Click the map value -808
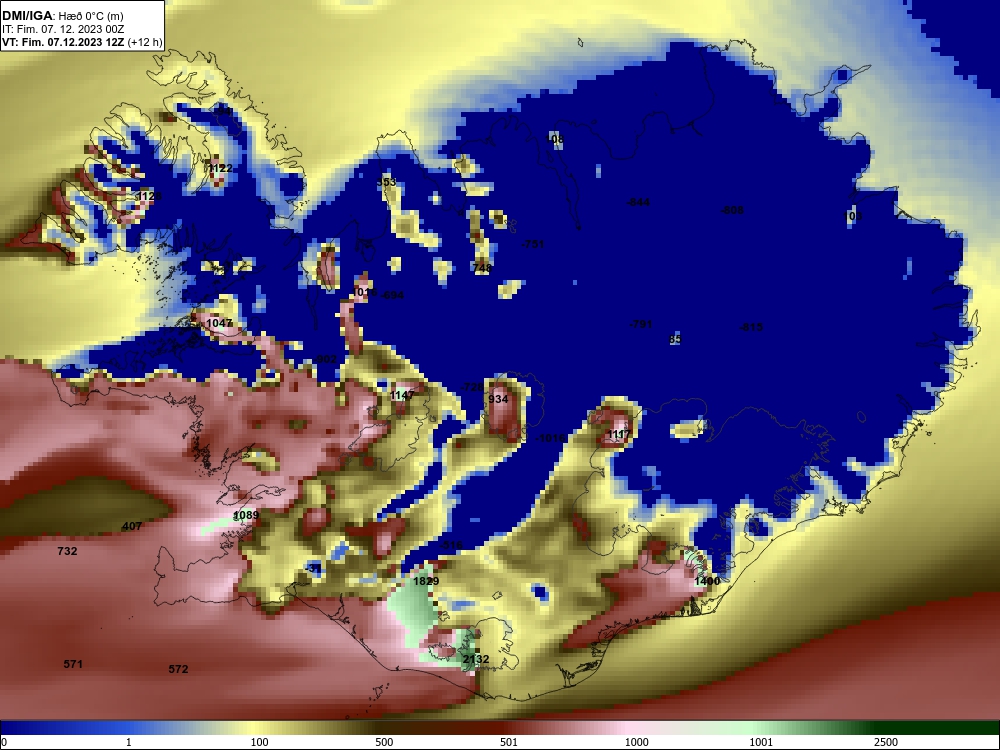The width and height of the screenshot is (1000, 750). (x=732, y=210)
